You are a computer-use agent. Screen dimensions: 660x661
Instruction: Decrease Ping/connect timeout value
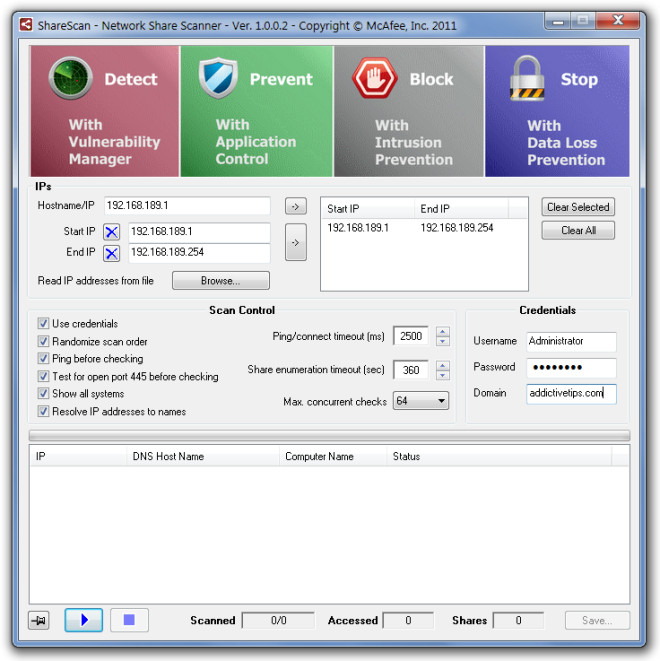(443, 341)
